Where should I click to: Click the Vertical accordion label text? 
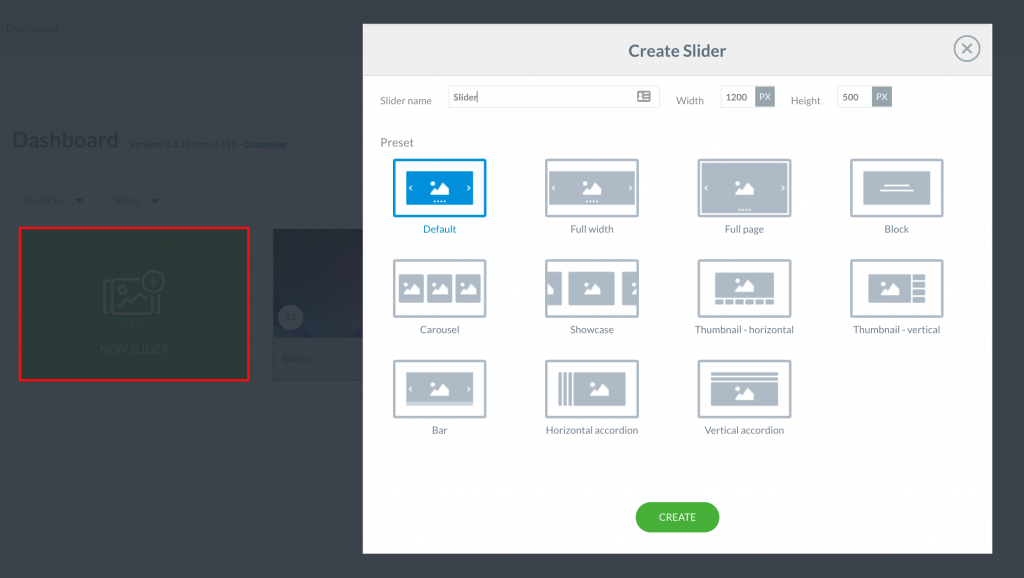pos(744,430)
